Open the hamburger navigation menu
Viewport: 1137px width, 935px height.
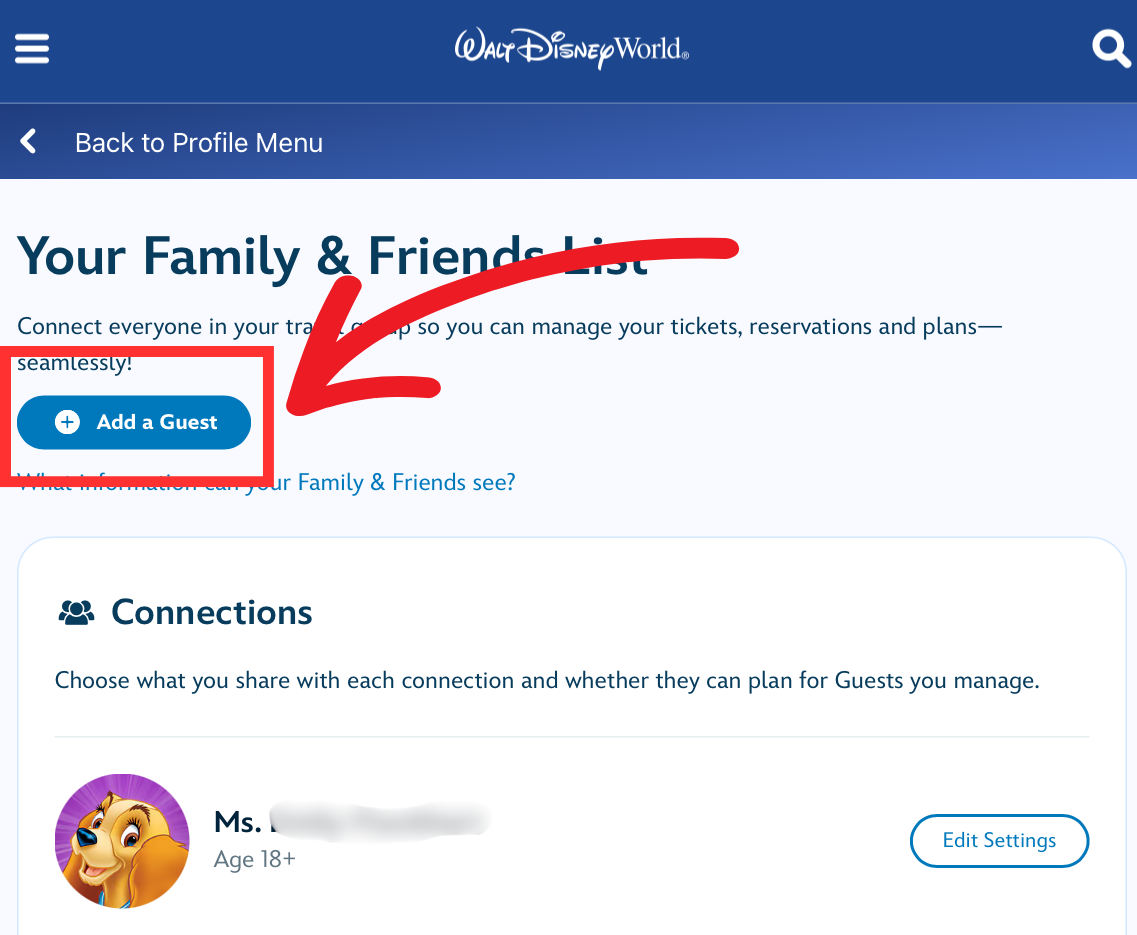click(x=32, y=49)
